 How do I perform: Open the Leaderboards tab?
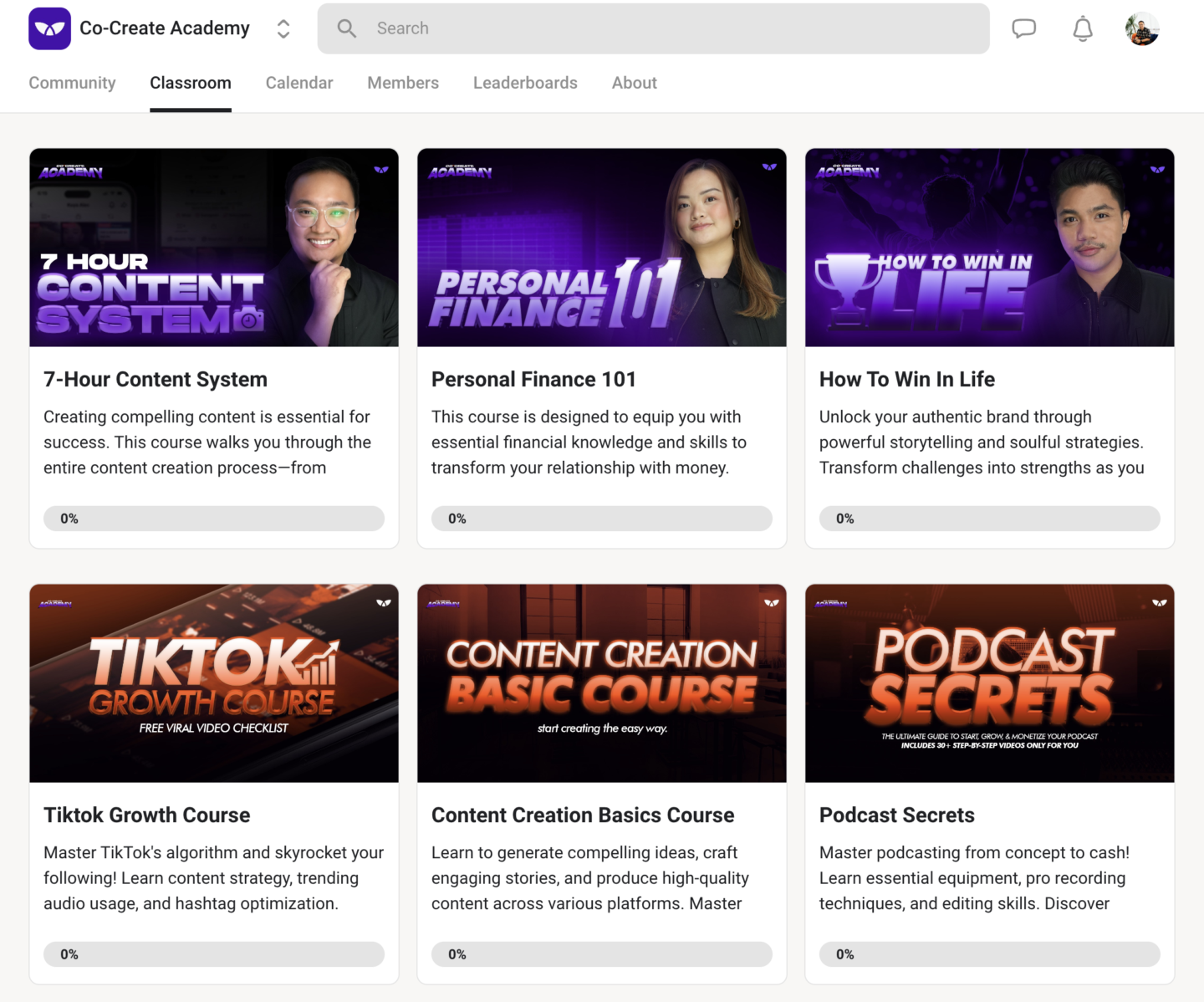click(525, 83)
